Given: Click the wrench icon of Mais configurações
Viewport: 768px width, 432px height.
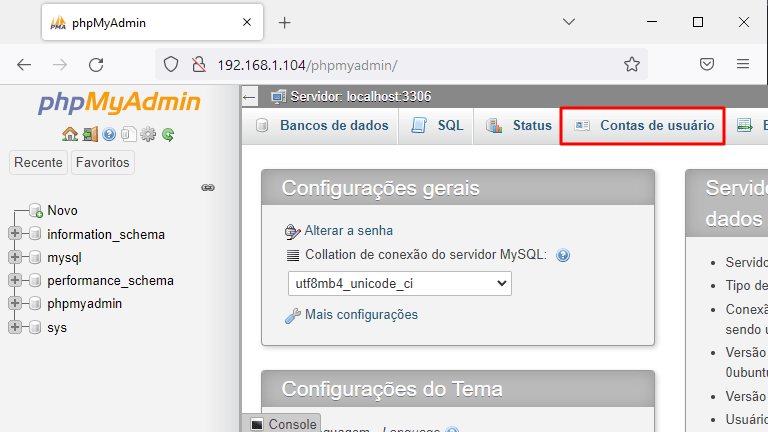Looking at the screenshot, I should [293, 315].
